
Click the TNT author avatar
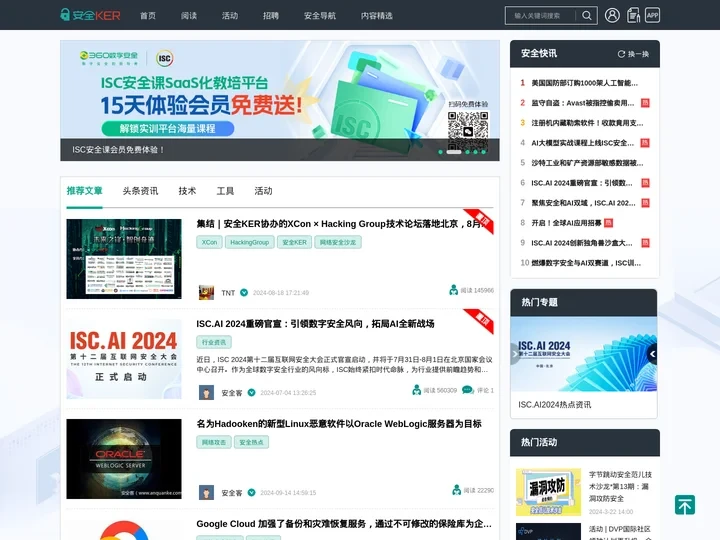point(206,292)
